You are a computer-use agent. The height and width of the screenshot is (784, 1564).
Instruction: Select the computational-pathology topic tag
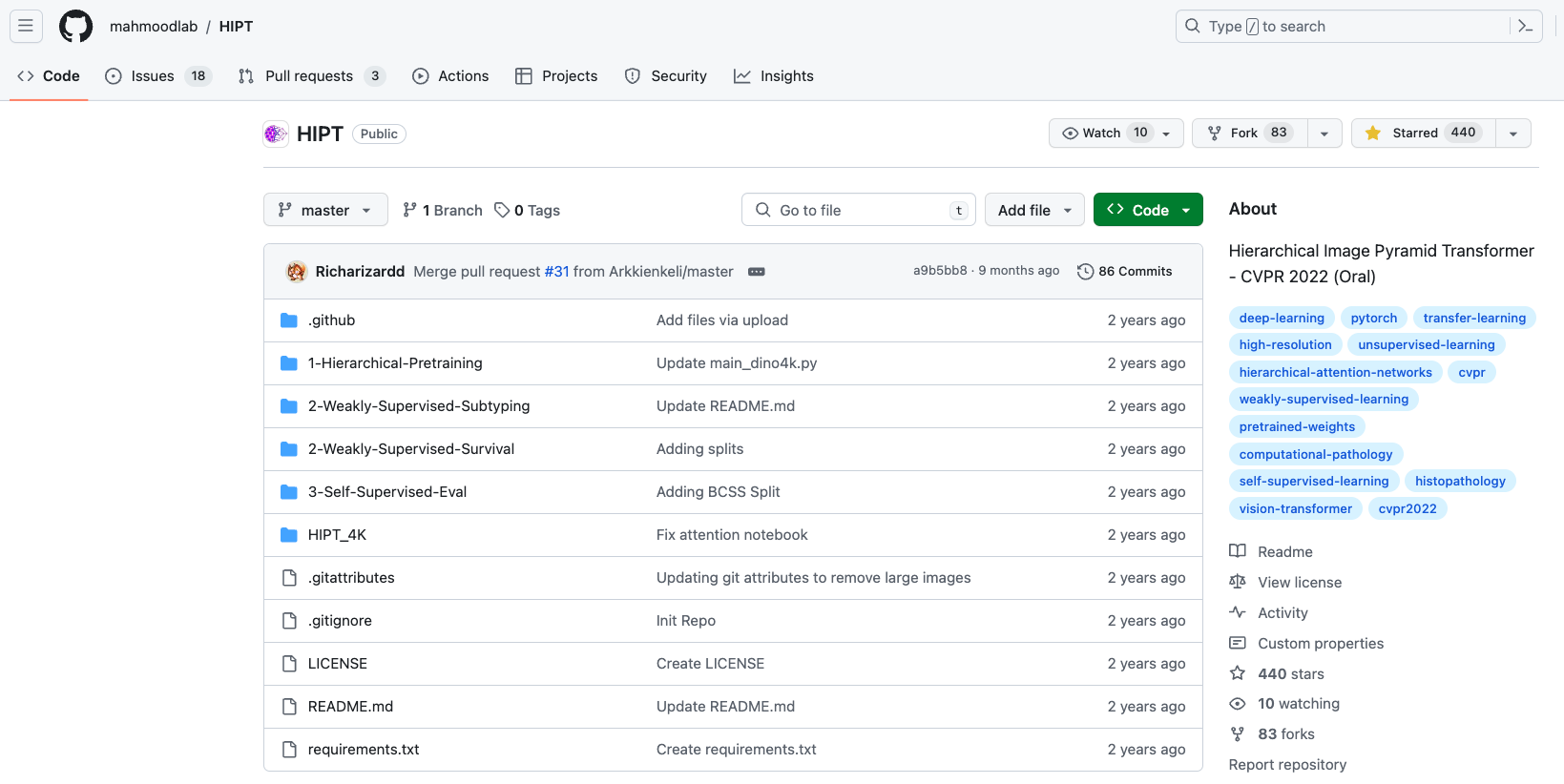[x=1316, y=454]
